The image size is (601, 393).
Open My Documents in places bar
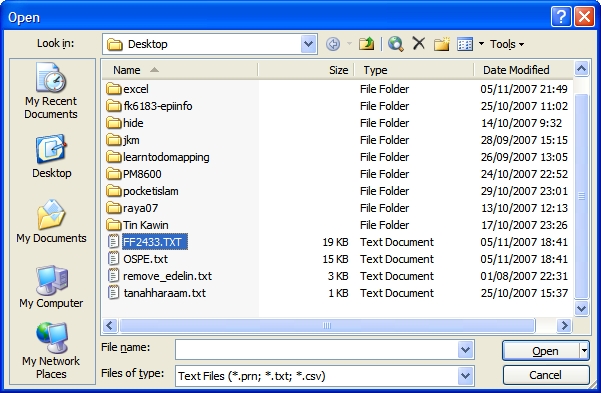51,221
